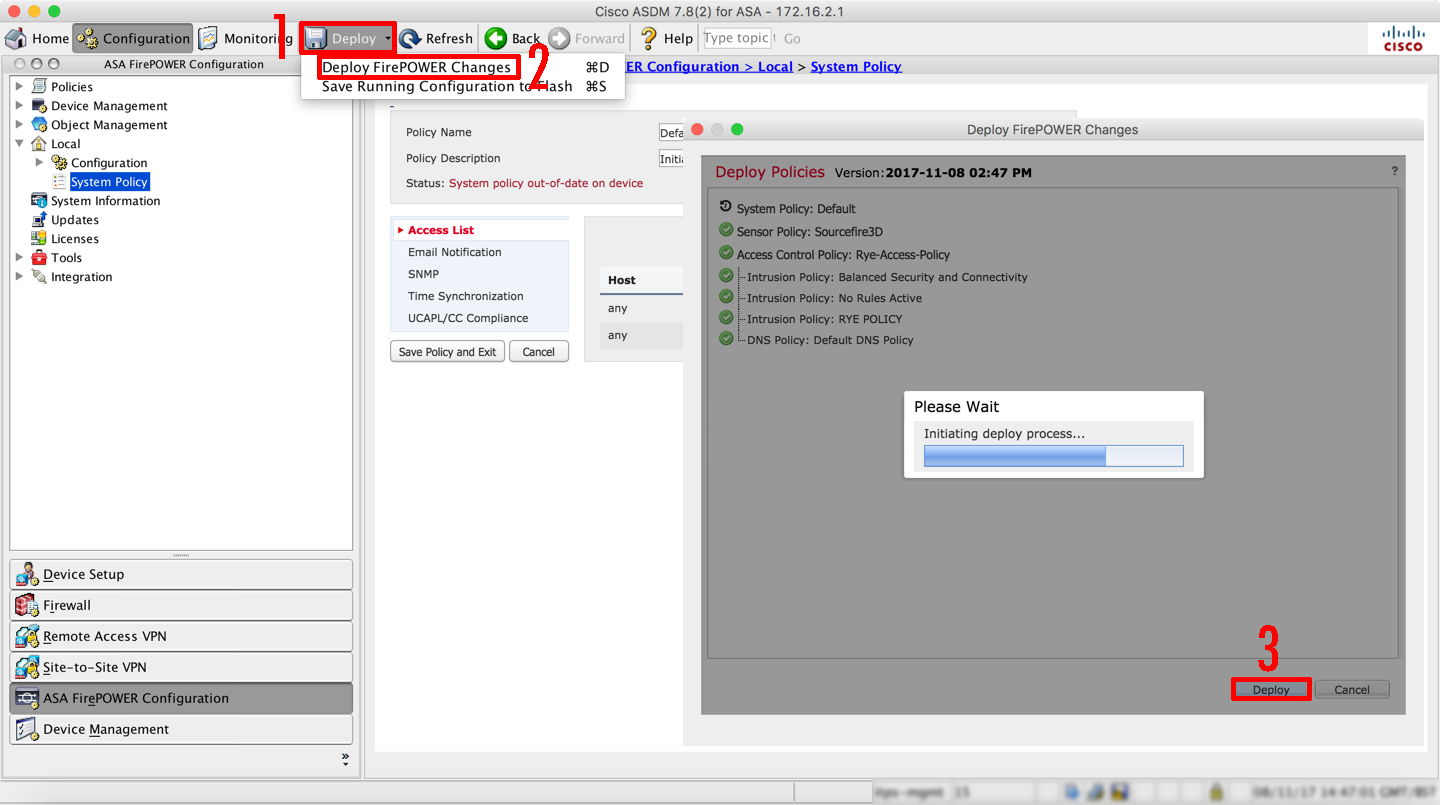This screenshot has width=1440, height=805.
Task: Click the Site-to-Site VPN section icon
Action: [27, 668]
